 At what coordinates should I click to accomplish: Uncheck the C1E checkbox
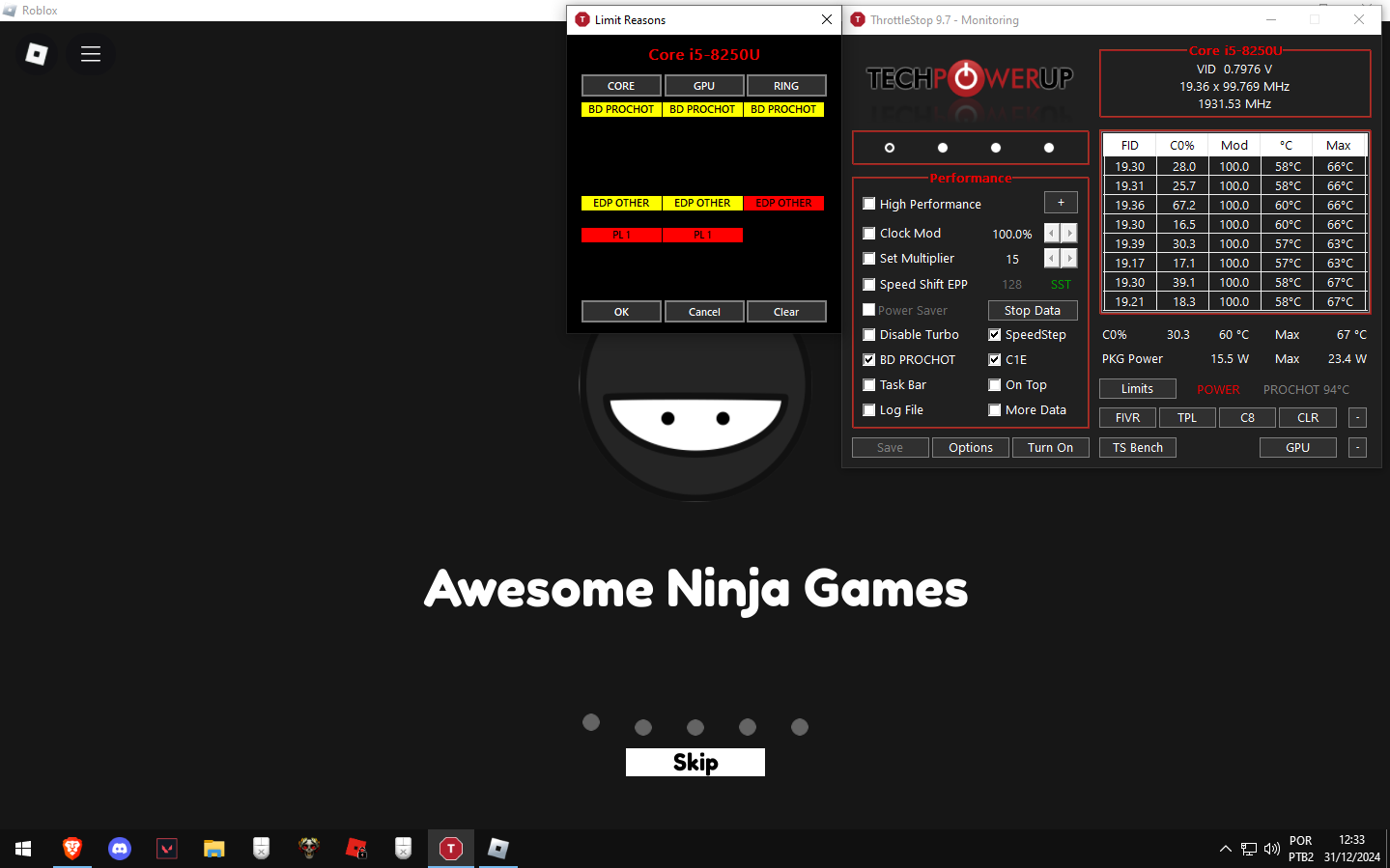point(995,359)
